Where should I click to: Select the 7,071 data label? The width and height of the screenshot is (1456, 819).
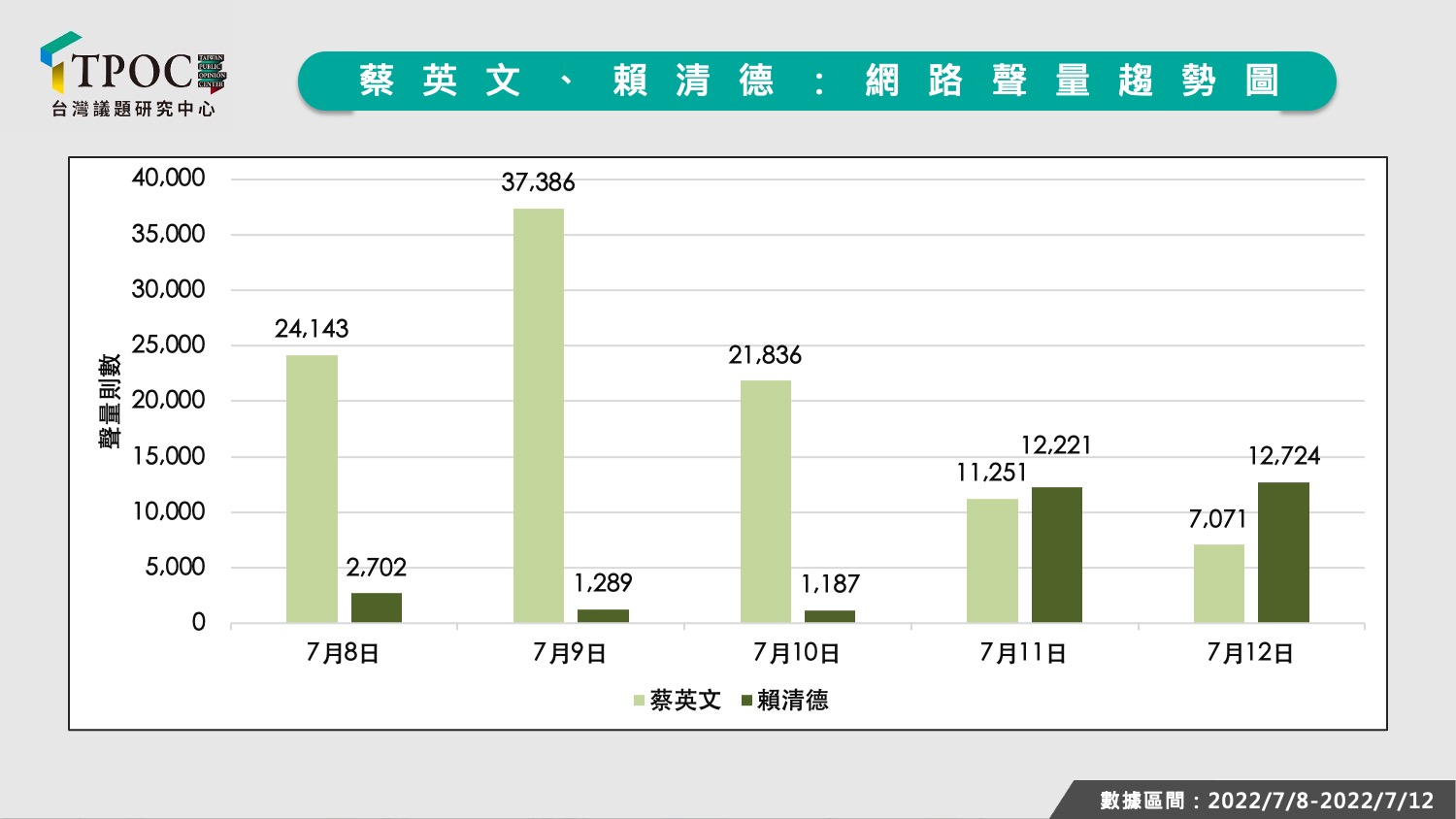[x=1217, y=519]
